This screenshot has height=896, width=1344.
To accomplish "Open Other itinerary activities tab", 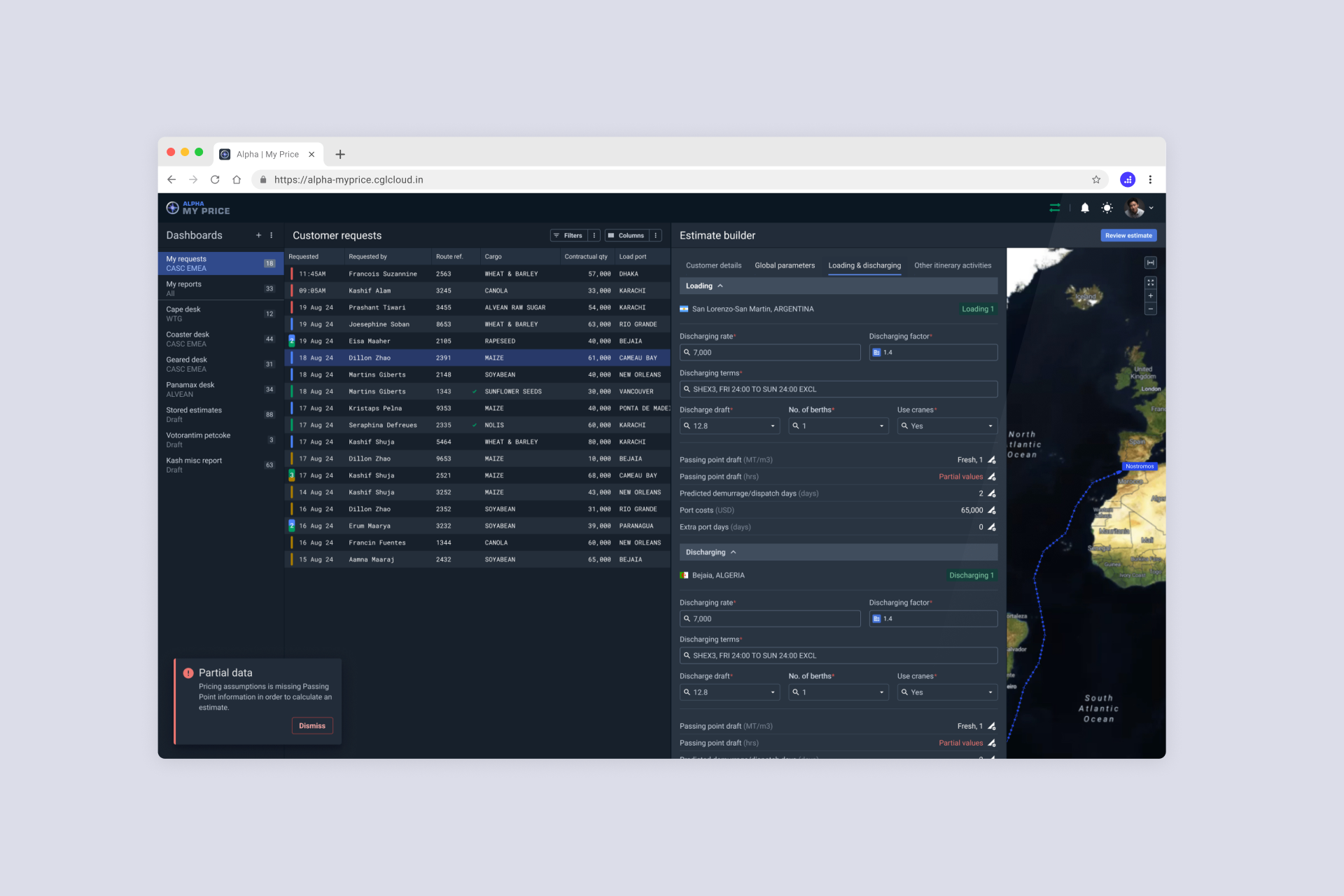I will click(952, 265).
